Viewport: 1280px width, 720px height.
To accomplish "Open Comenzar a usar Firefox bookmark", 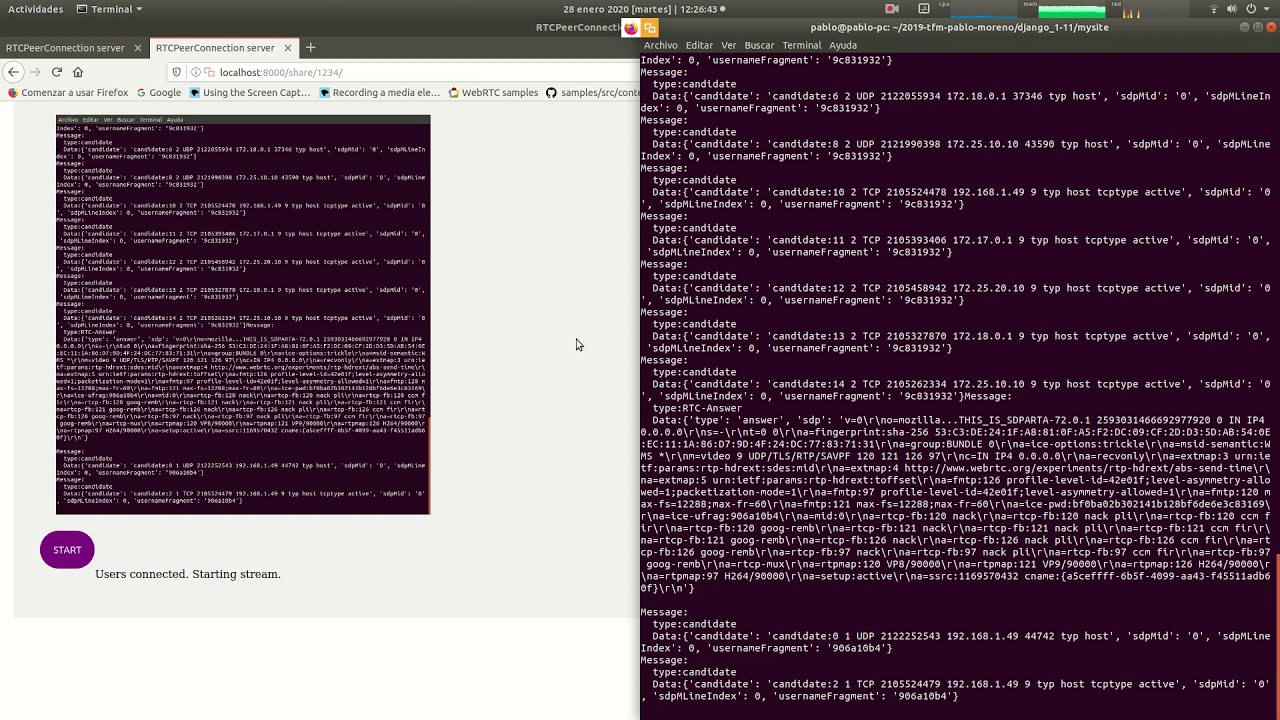I will click(68, 92).
